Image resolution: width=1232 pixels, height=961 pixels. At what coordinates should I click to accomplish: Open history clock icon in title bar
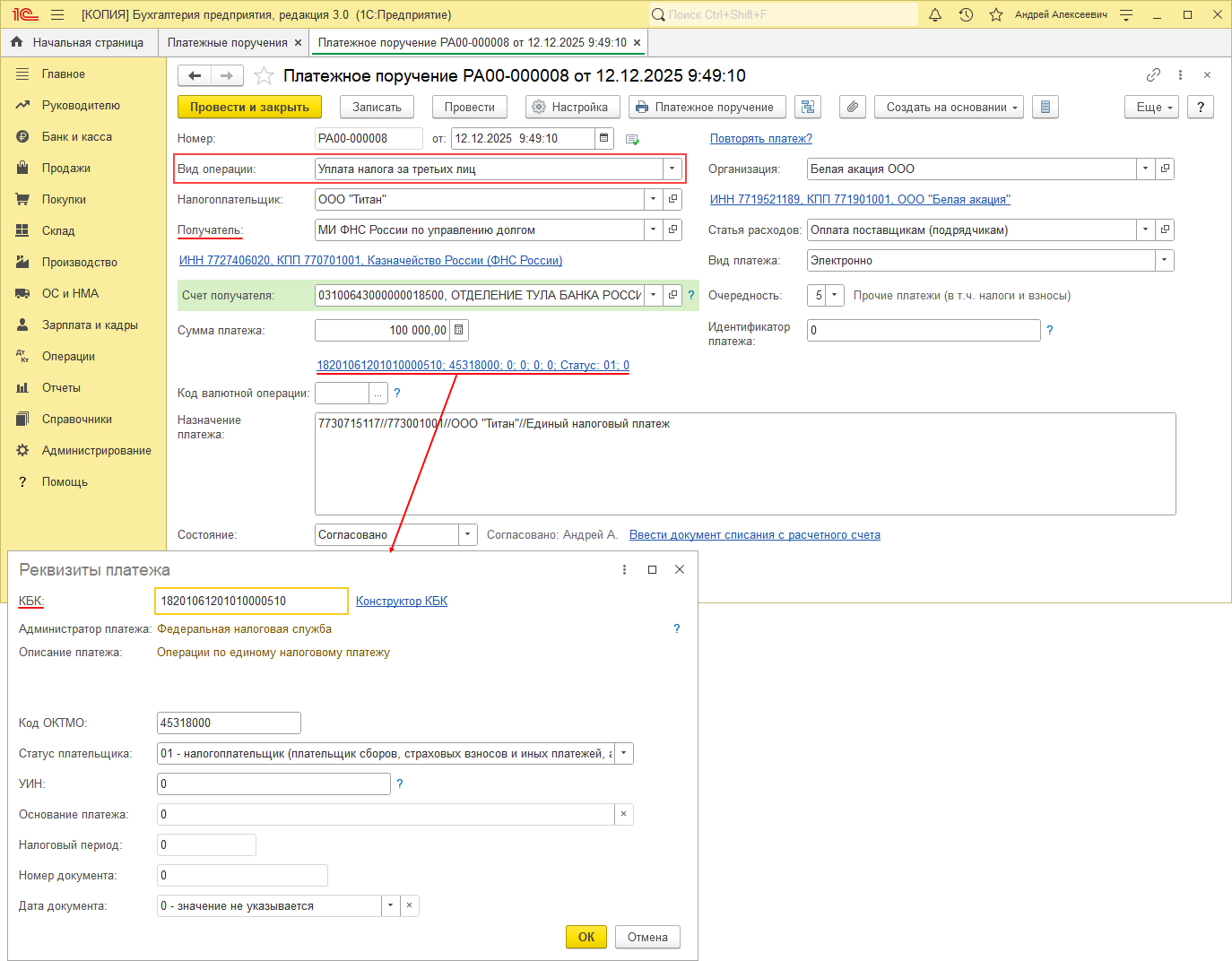pos(966,14)
